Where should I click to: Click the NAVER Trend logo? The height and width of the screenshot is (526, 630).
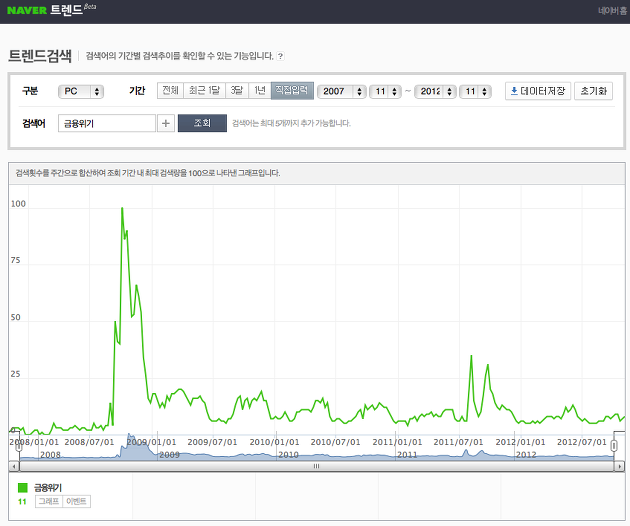click(51, 9)
